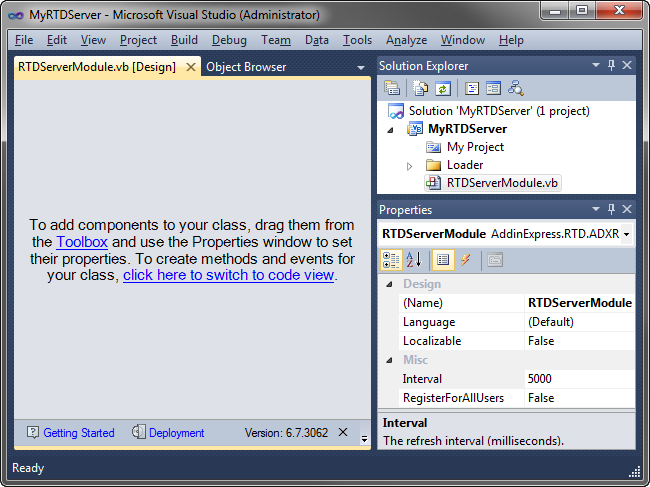Open the Help menu
The width and height of the screenshot is (650, 487).
coord(511,40)
